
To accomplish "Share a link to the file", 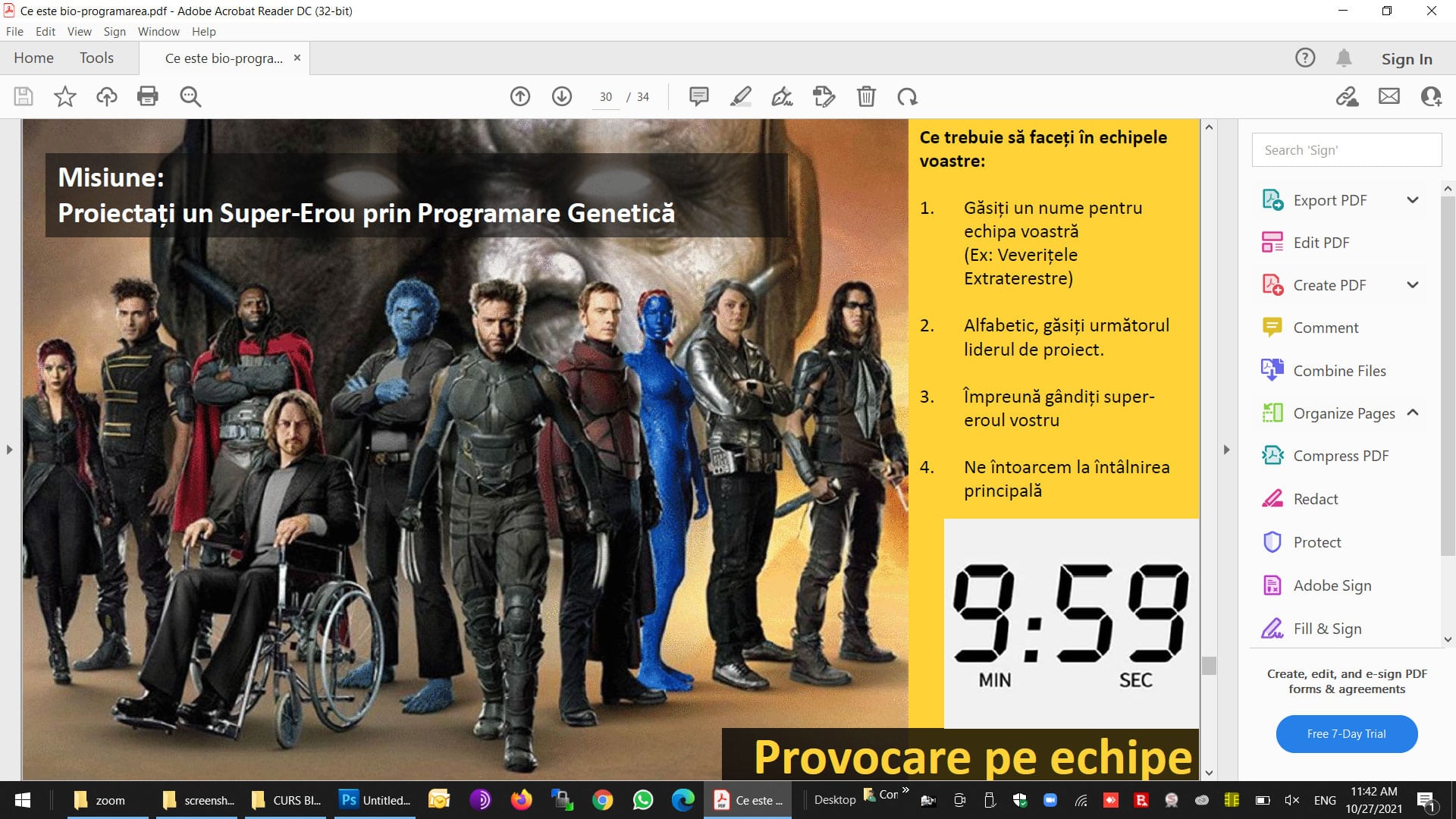I will coord(1348,96).
